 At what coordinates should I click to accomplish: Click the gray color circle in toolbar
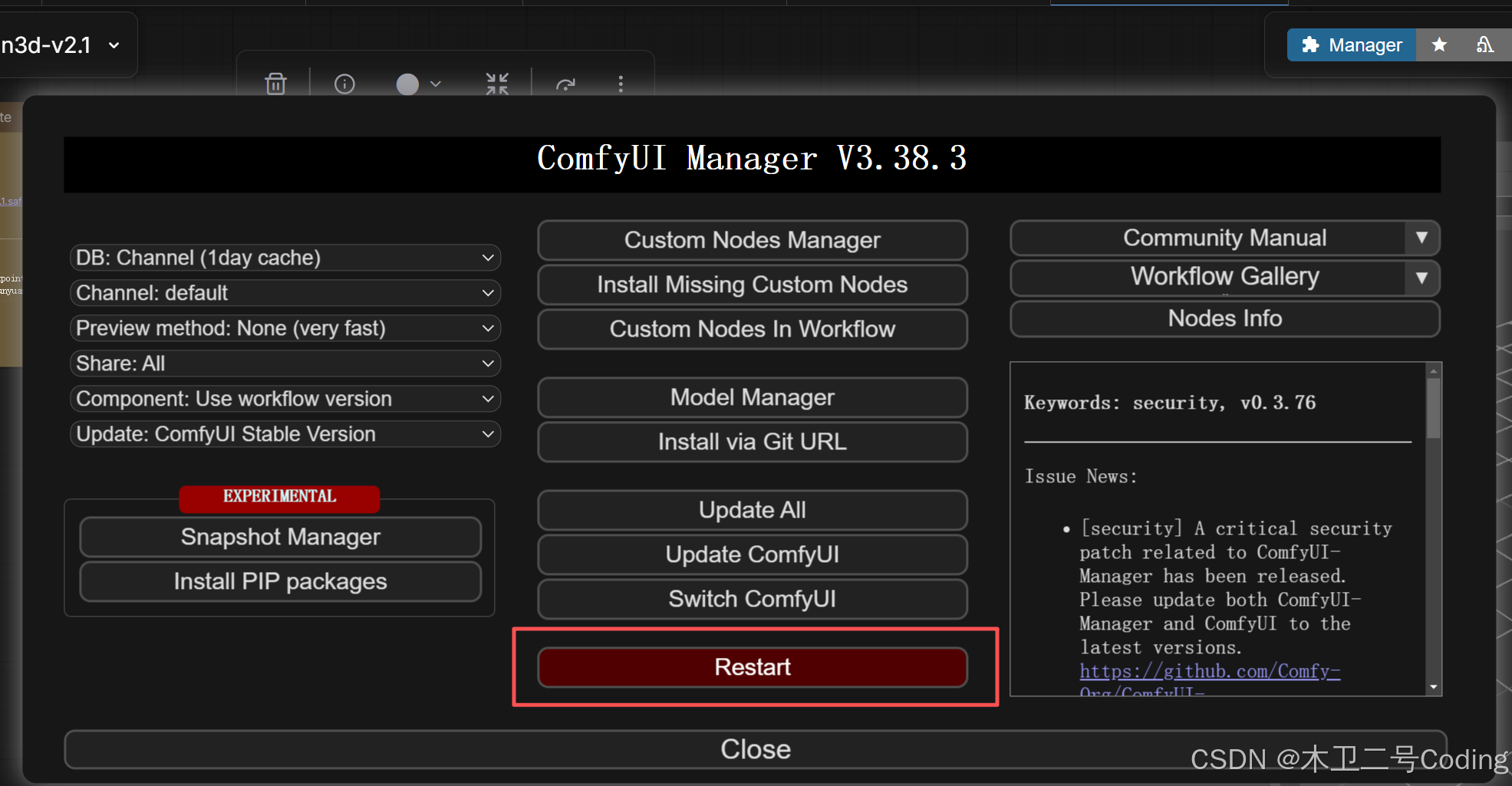point(407,84)
